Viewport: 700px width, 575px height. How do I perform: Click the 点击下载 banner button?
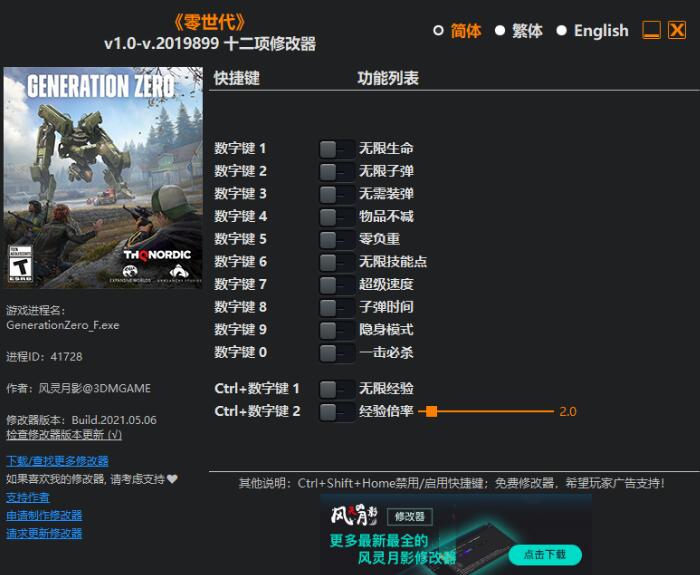[x=545, y=554]
